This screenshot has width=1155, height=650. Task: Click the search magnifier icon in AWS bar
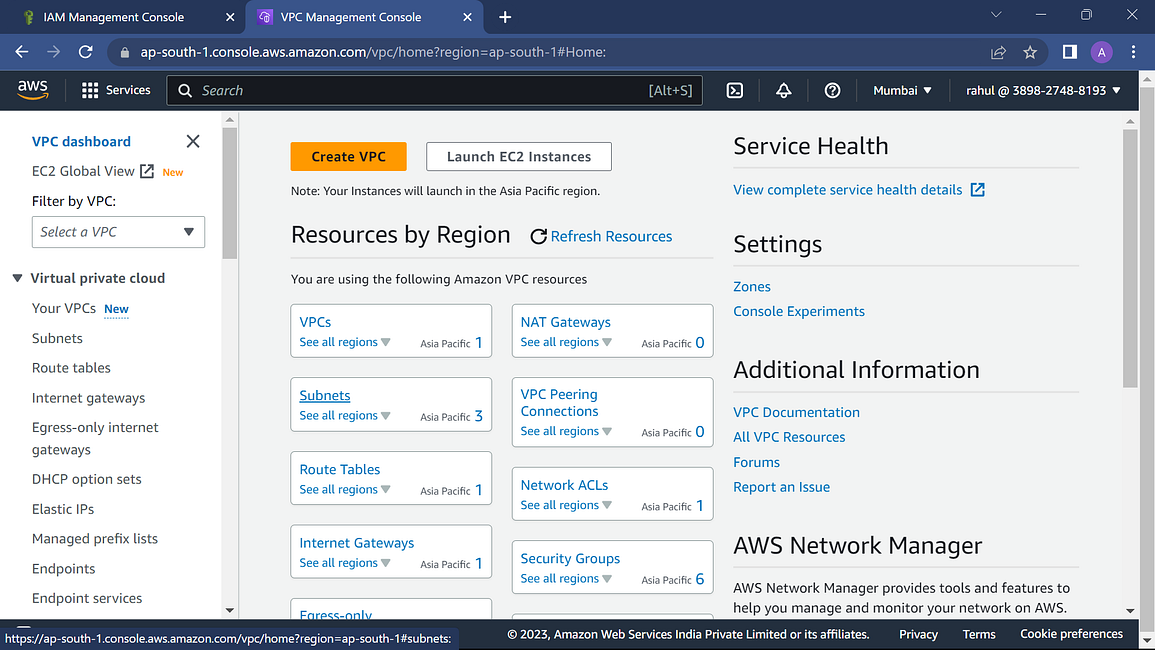(x=185, y=90)
